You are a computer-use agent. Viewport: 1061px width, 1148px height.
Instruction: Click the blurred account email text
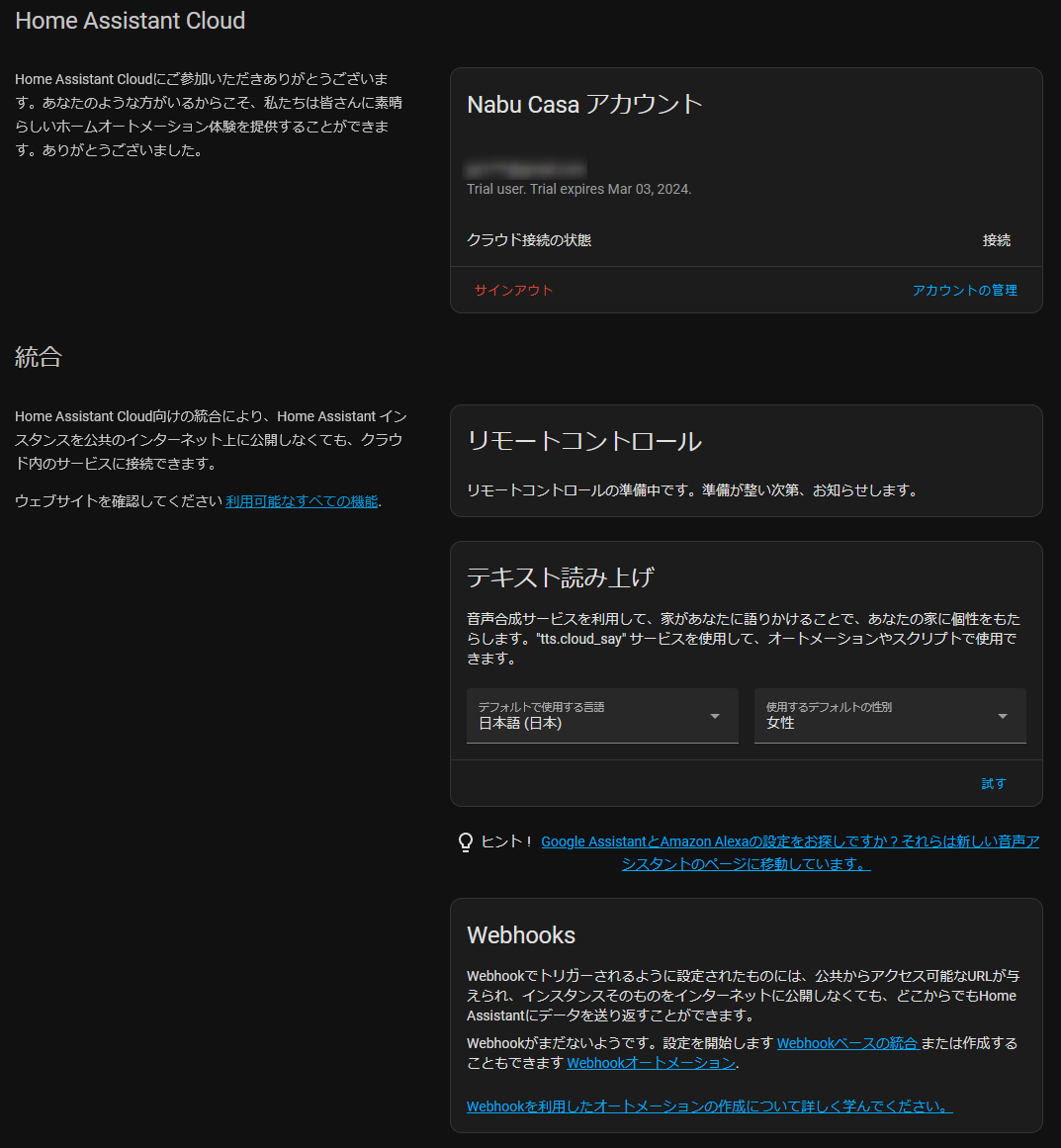(526, 169)
